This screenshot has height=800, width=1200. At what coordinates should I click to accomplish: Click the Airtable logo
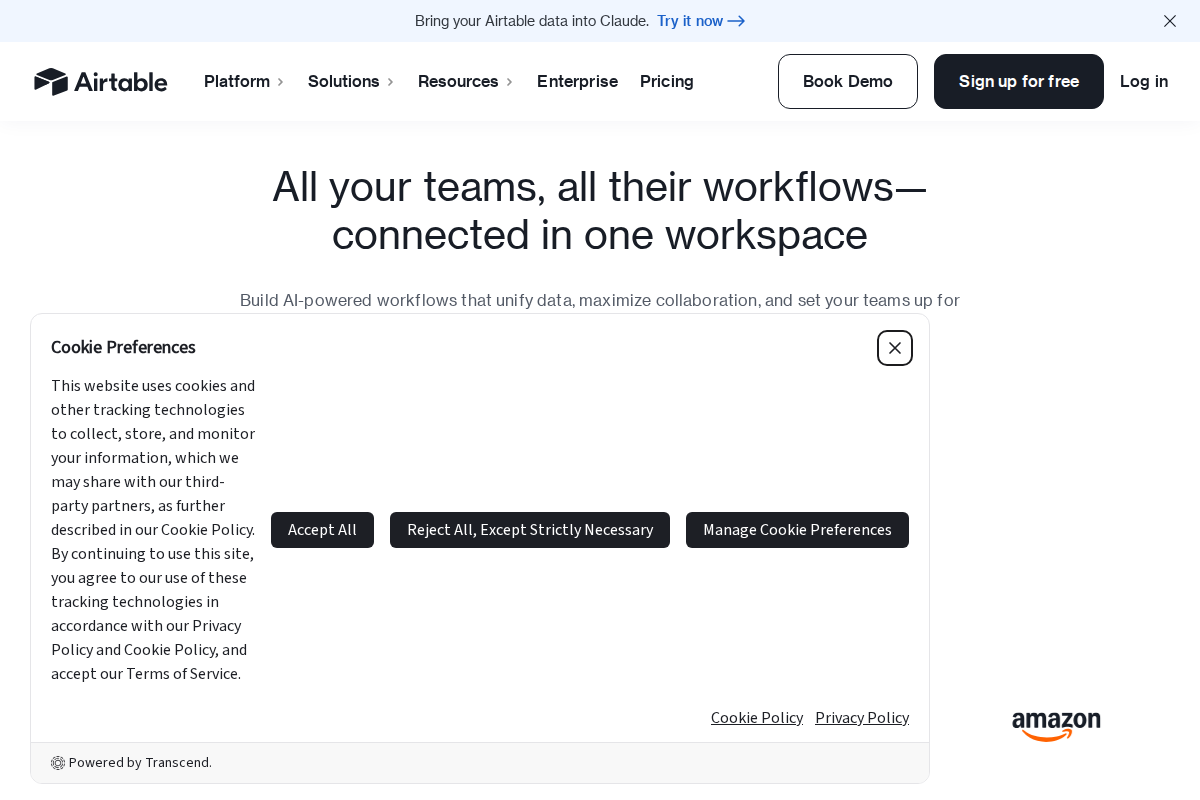tap(100, 82)
